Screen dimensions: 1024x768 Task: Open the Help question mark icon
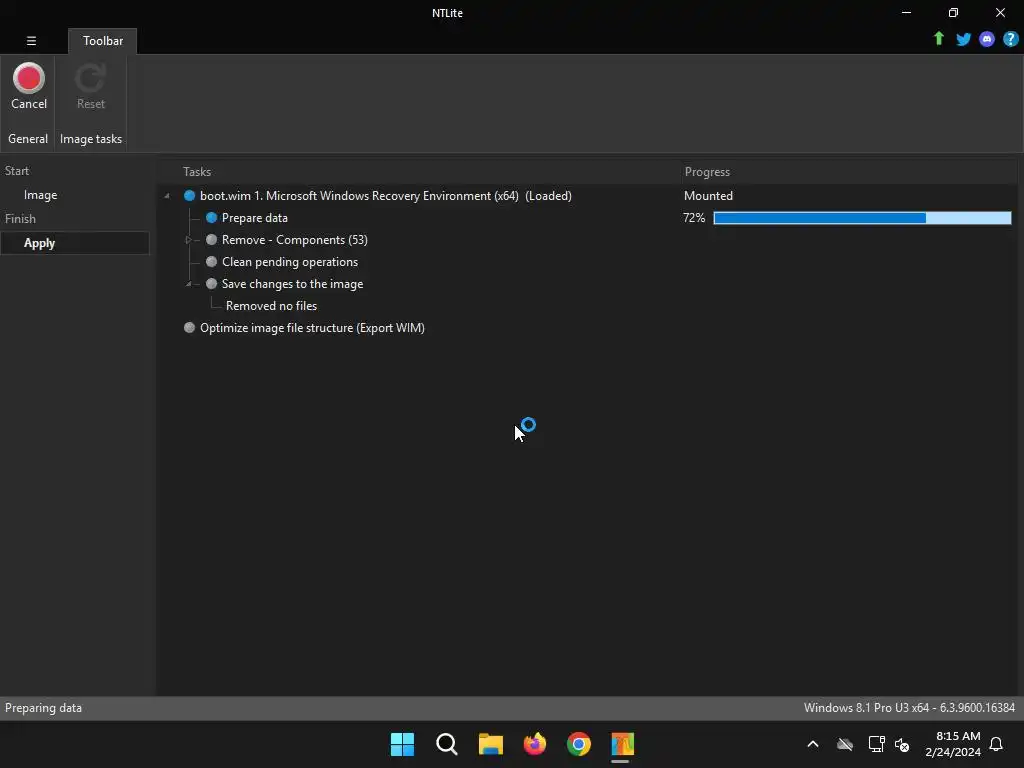point(1010,39)
